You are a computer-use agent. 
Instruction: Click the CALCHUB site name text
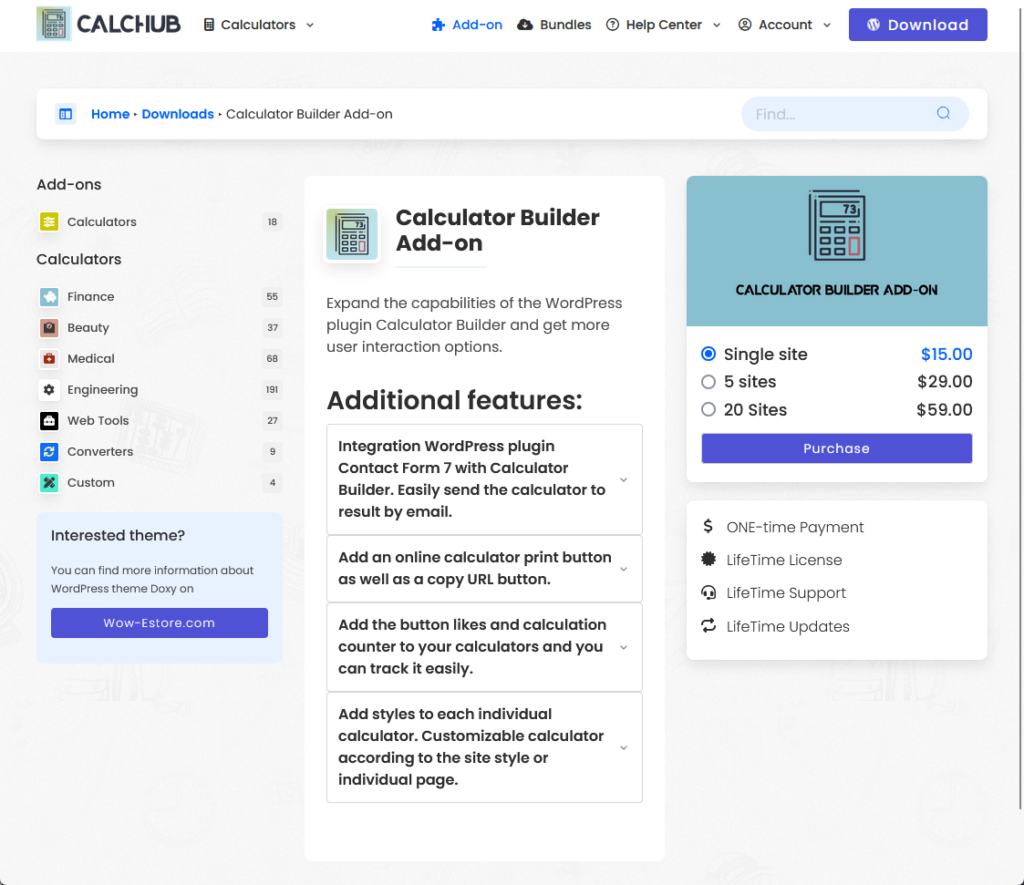pyautogui.click(x=128, y=24)
